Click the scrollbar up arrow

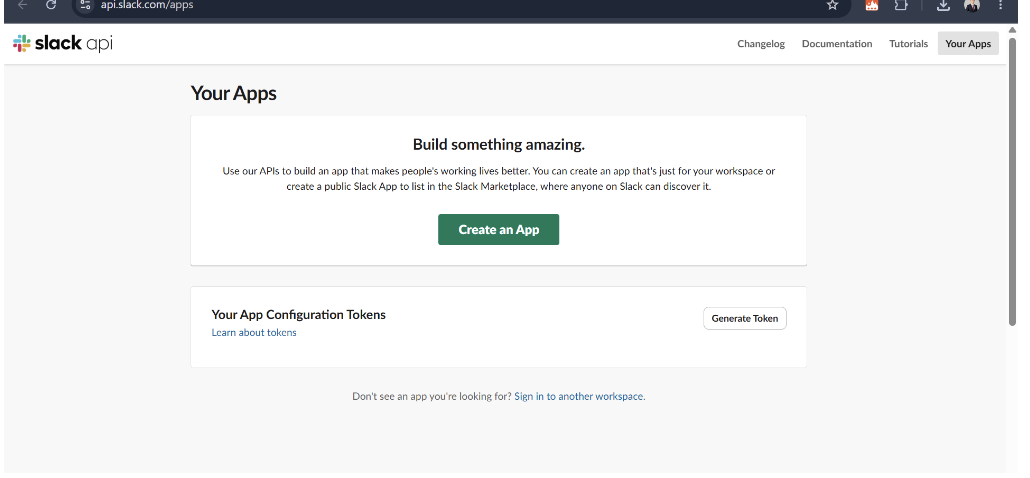coord(1012,30)
